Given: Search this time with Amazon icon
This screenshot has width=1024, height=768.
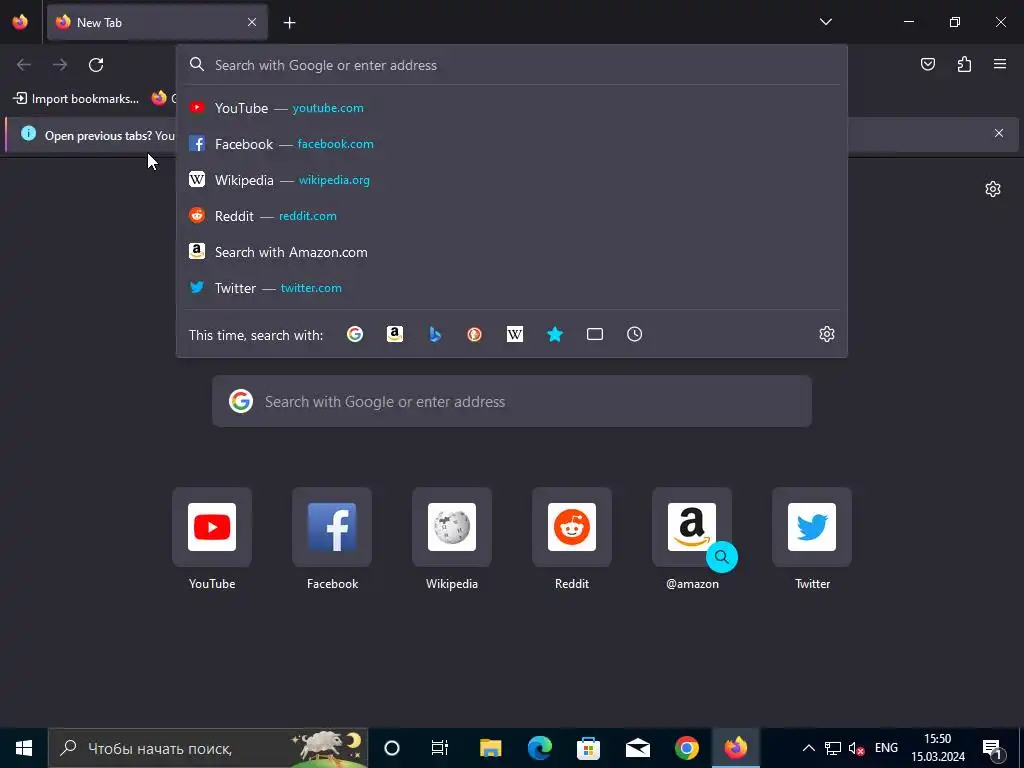Looking at the screenshot, I should [x=394, y=334].
